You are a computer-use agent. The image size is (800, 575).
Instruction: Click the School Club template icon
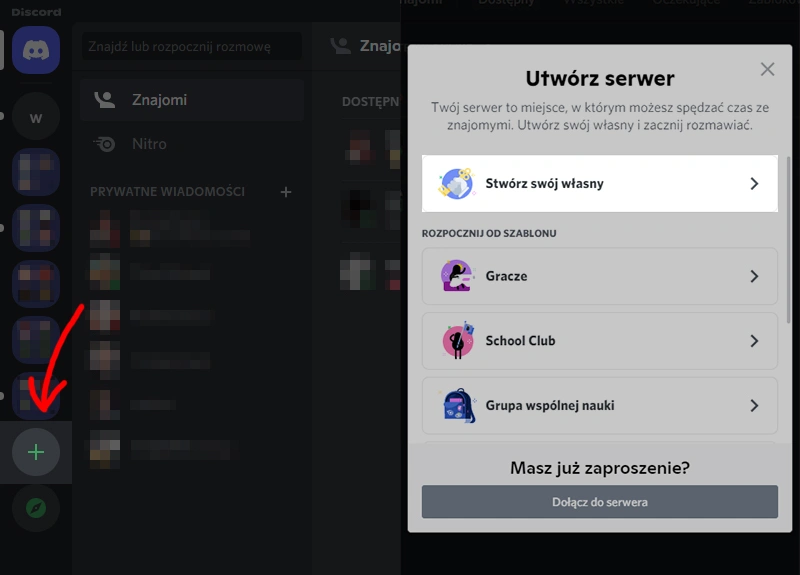tap(458, 340)
